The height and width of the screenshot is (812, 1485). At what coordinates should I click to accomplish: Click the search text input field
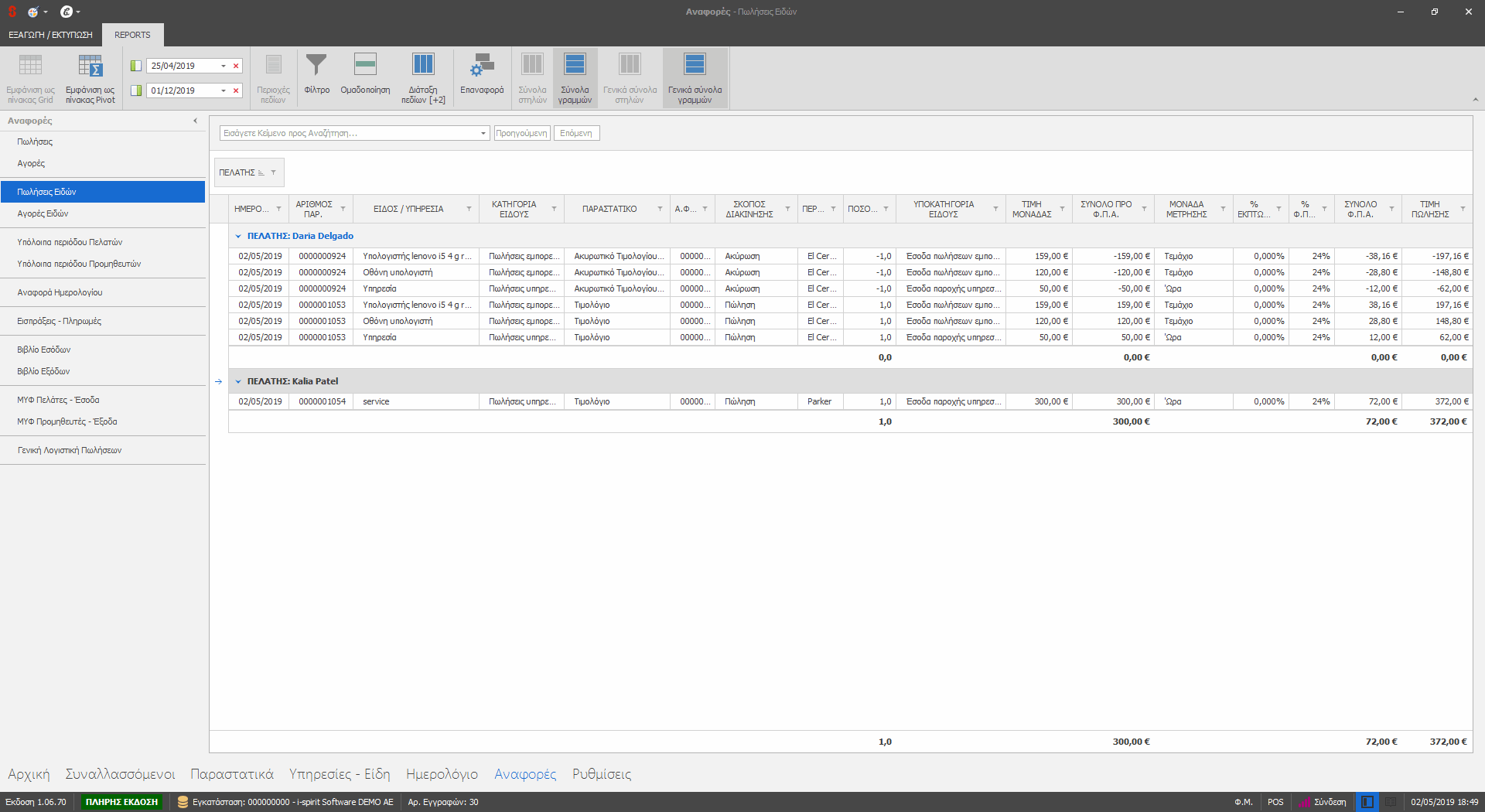[x=348, y=133]
